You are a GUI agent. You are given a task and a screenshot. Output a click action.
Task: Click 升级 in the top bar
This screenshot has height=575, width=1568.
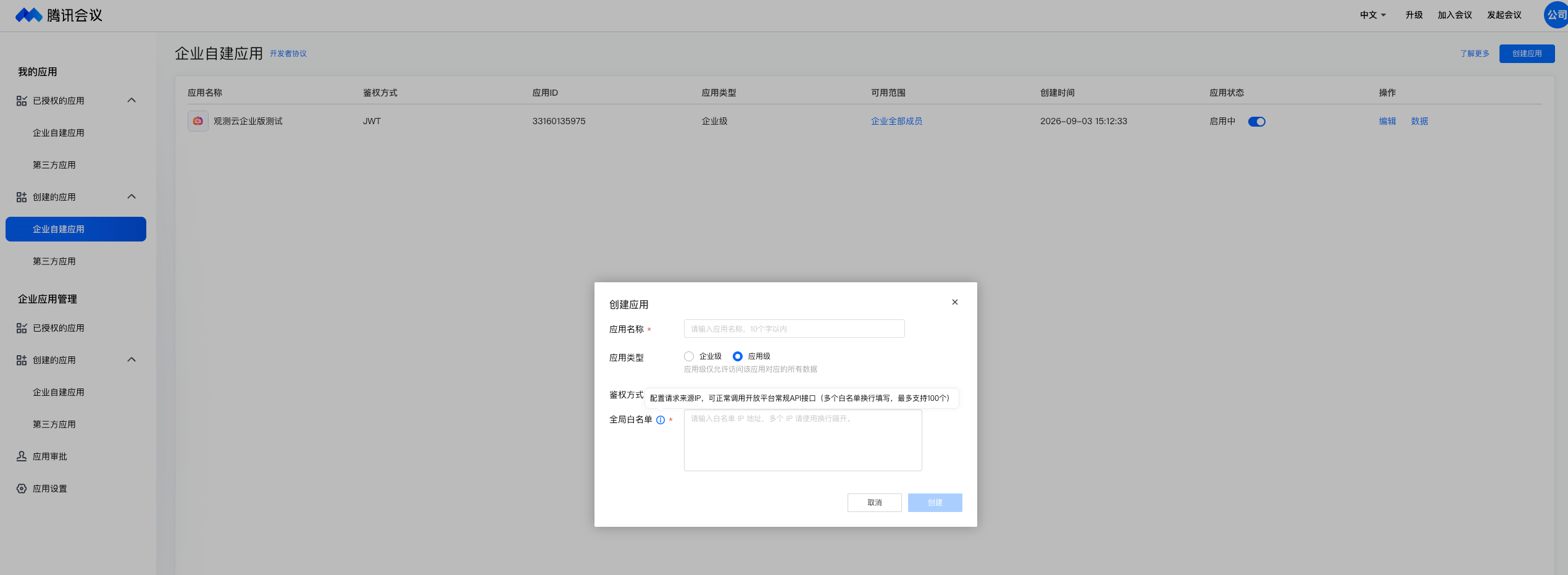(x=1414, y=15)
